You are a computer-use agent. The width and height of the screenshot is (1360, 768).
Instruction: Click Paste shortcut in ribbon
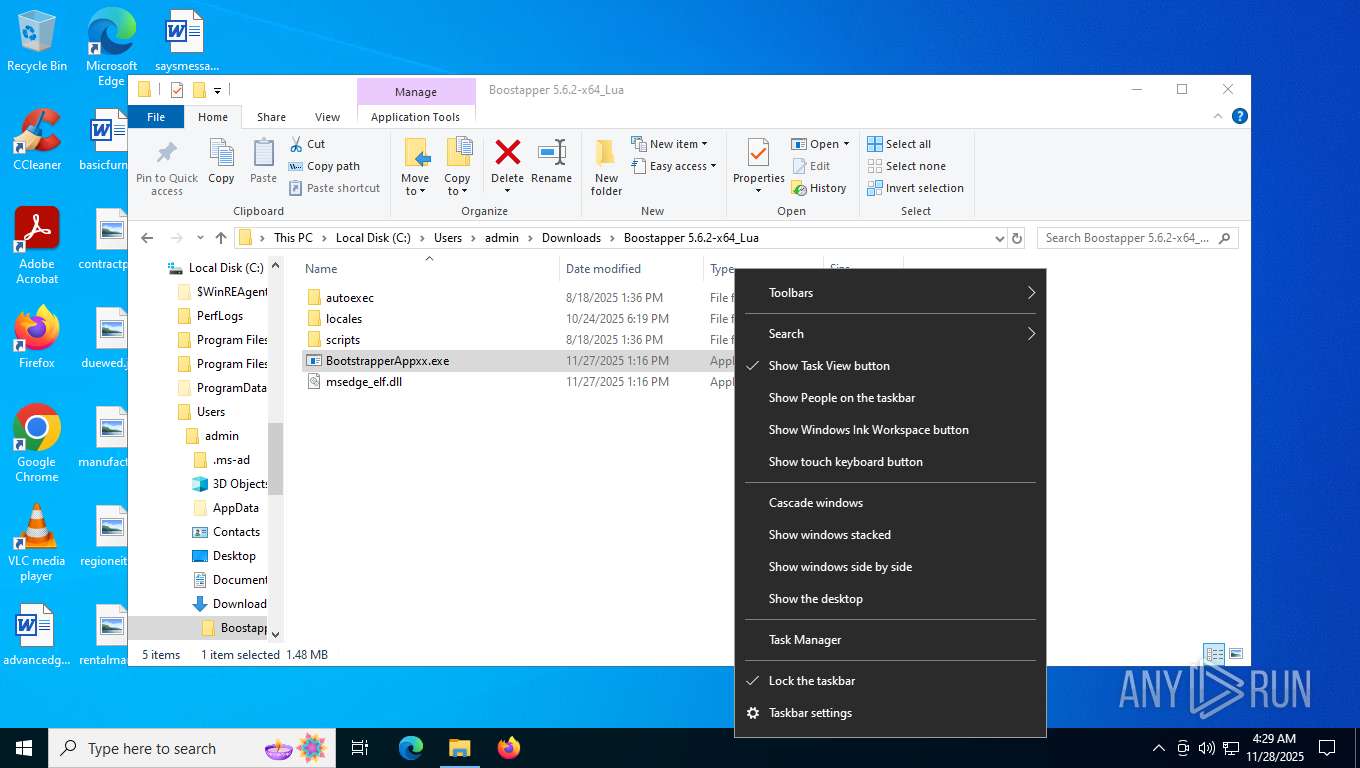point(334,188)
